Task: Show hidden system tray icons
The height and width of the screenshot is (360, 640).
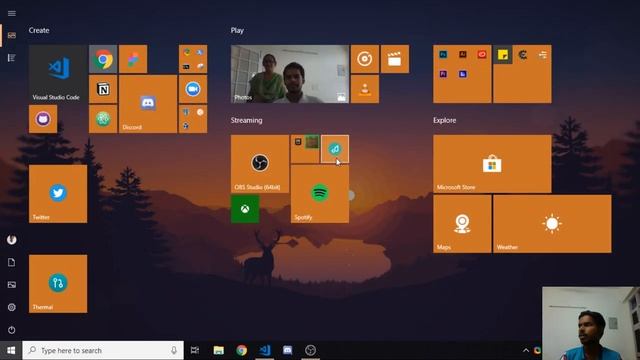Action: 526,350
